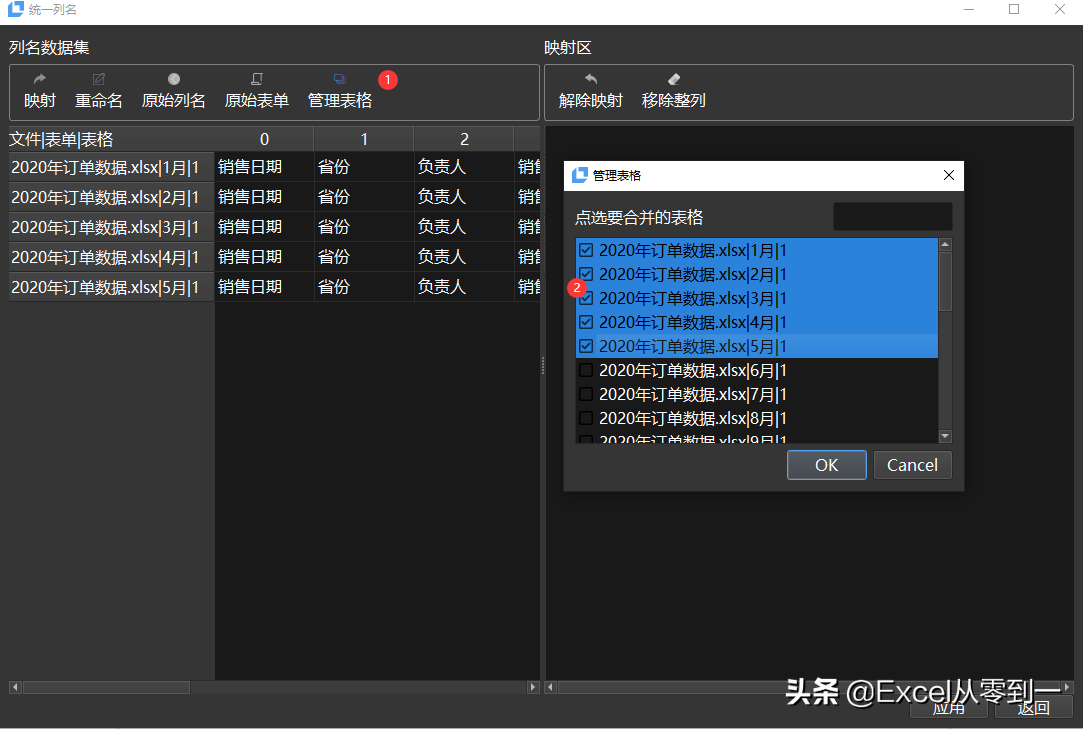Screen dimensions: 1083x729
Task: Click the 原始列名 original column names icon
Action: click(x=174, y=79)
